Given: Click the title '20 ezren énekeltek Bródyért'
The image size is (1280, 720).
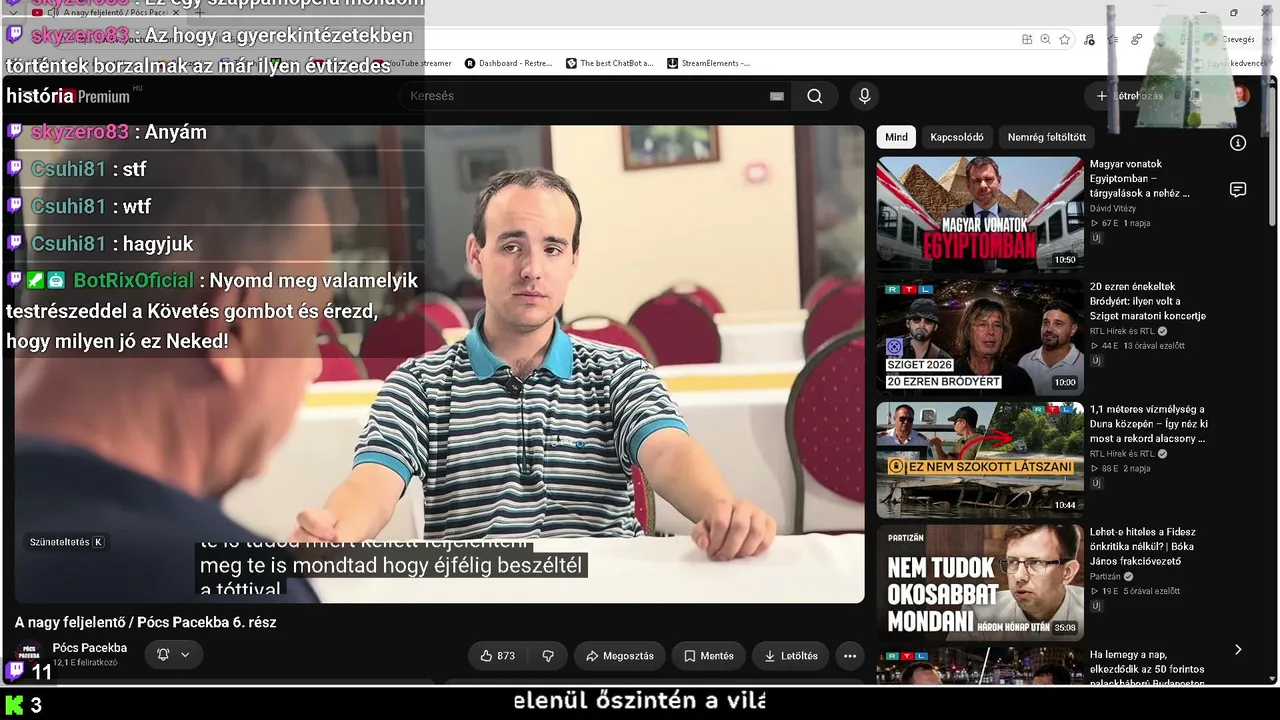Looking at the screenshot, I should (1148, 301).
